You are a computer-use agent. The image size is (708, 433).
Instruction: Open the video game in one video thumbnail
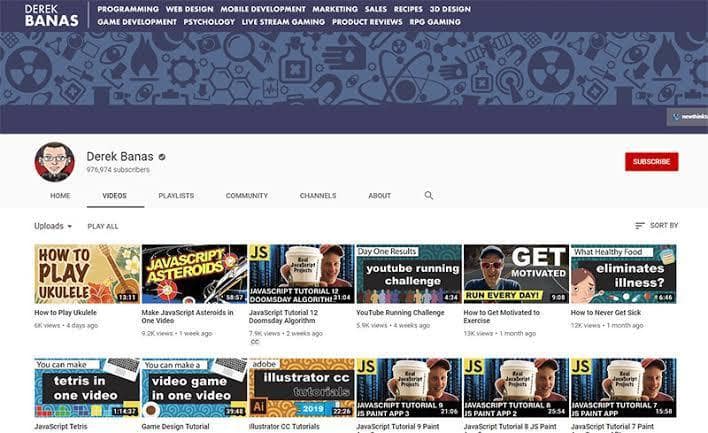pos(194,388)
